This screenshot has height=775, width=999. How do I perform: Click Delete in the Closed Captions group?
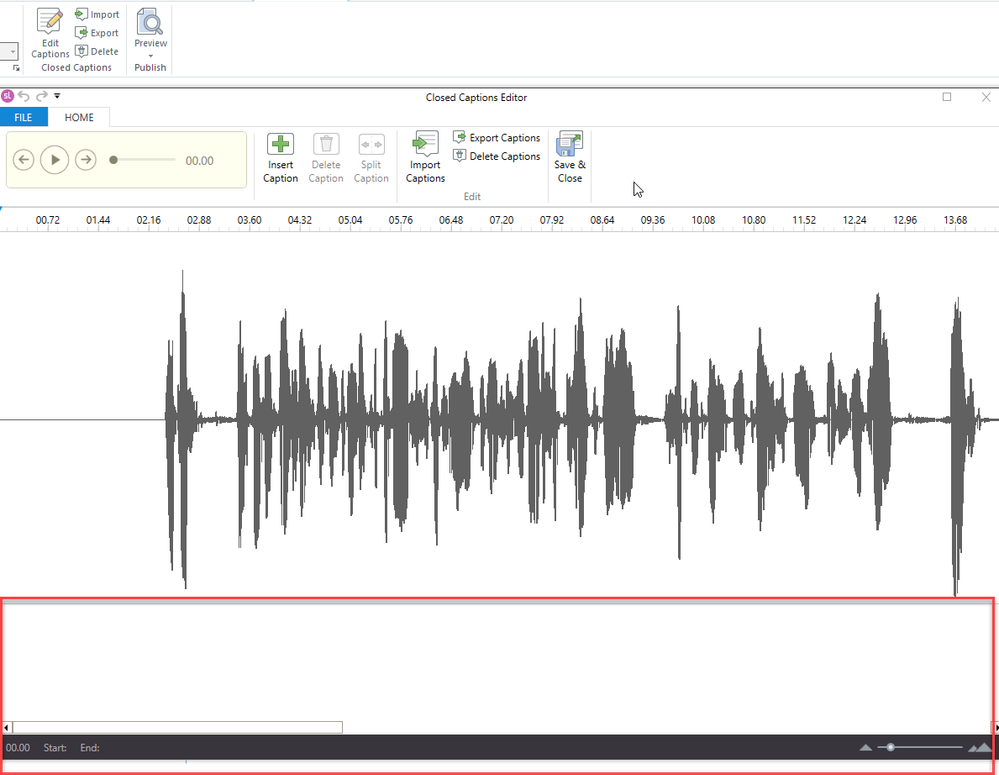(x=97, y=51)
